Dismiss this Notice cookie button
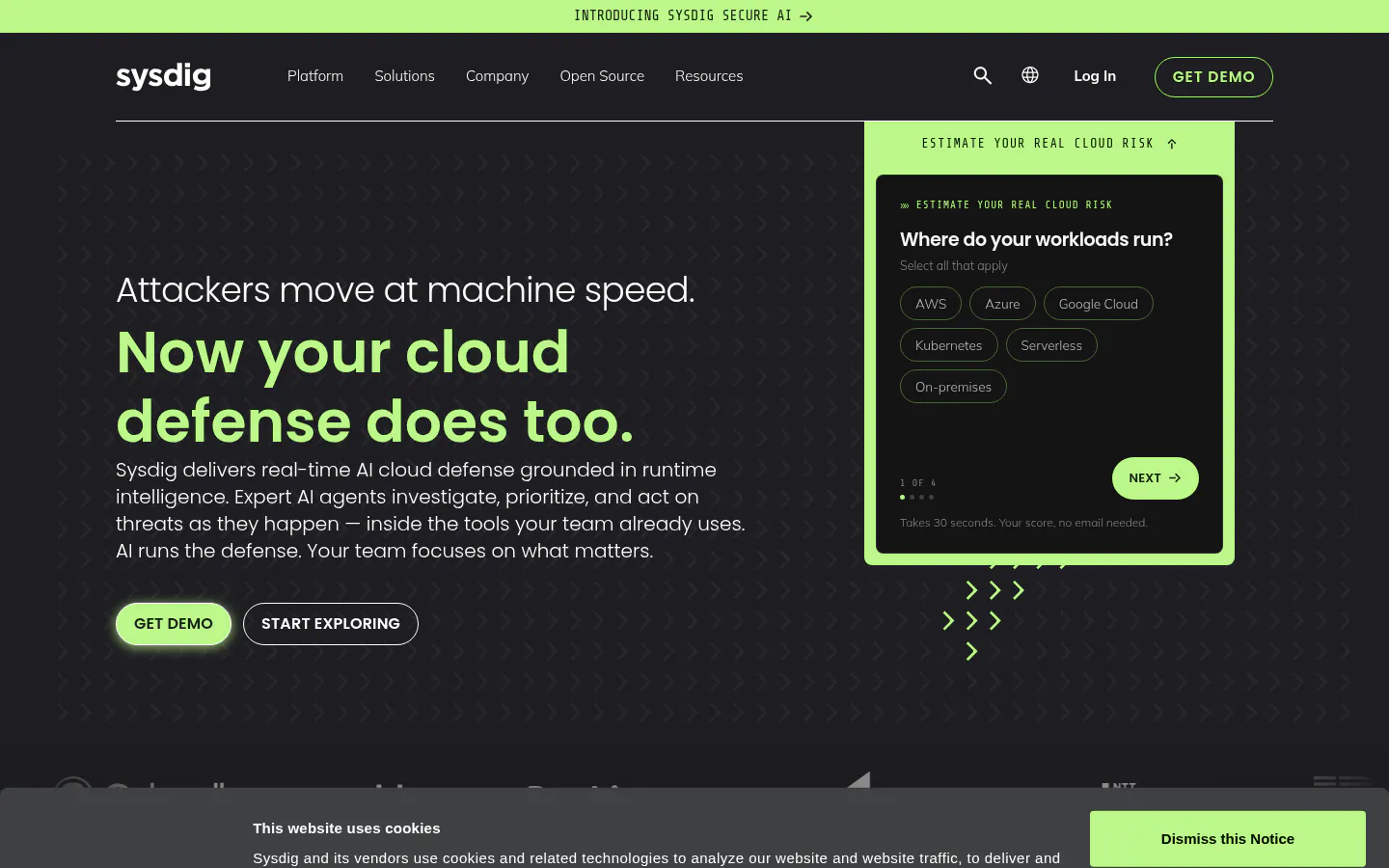The height and width of the screenshot is (868, 1389). click(1228, 839)
